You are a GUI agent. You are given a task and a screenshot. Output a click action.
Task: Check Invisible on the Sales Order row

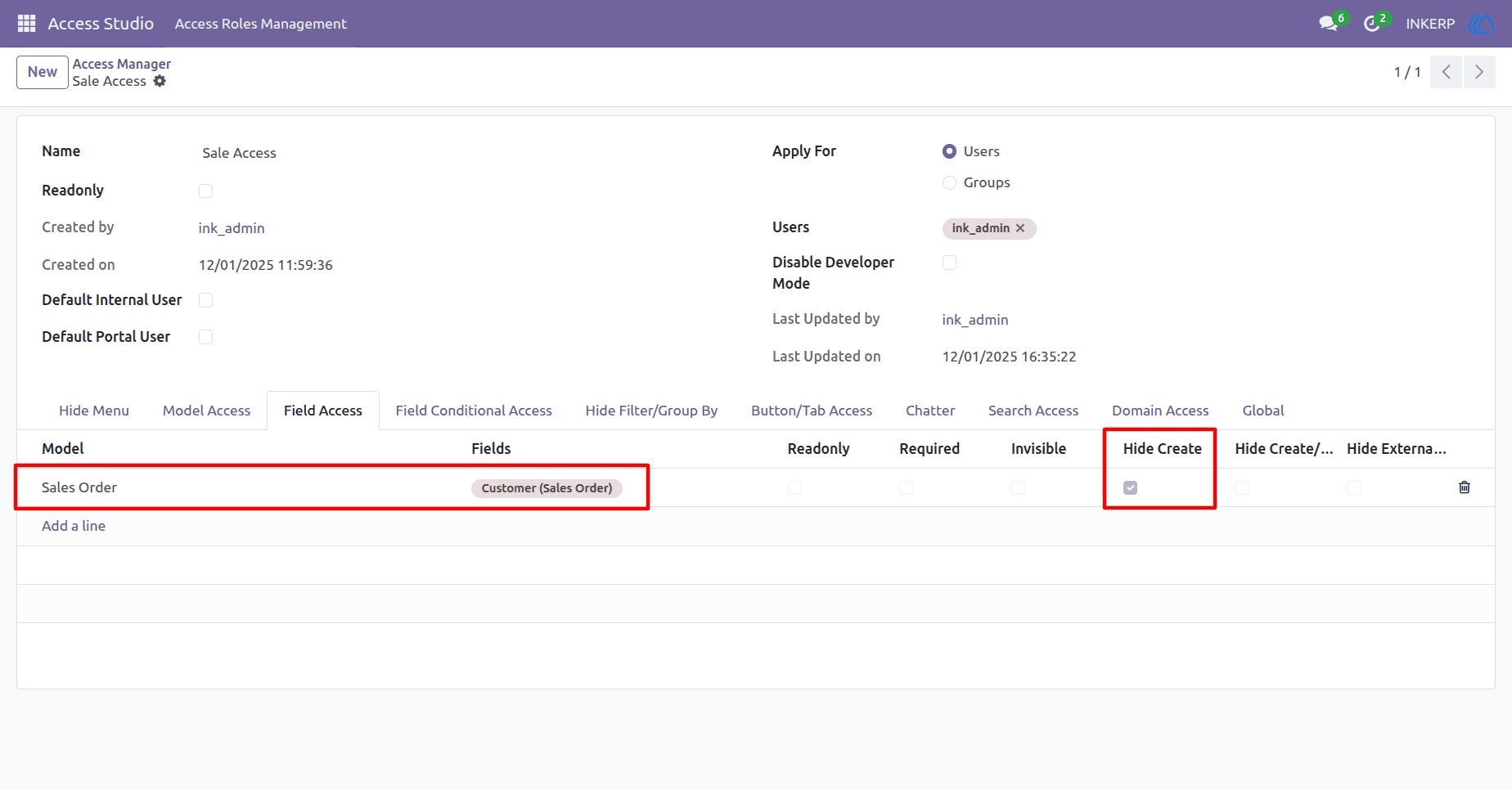pos(1018,487)
